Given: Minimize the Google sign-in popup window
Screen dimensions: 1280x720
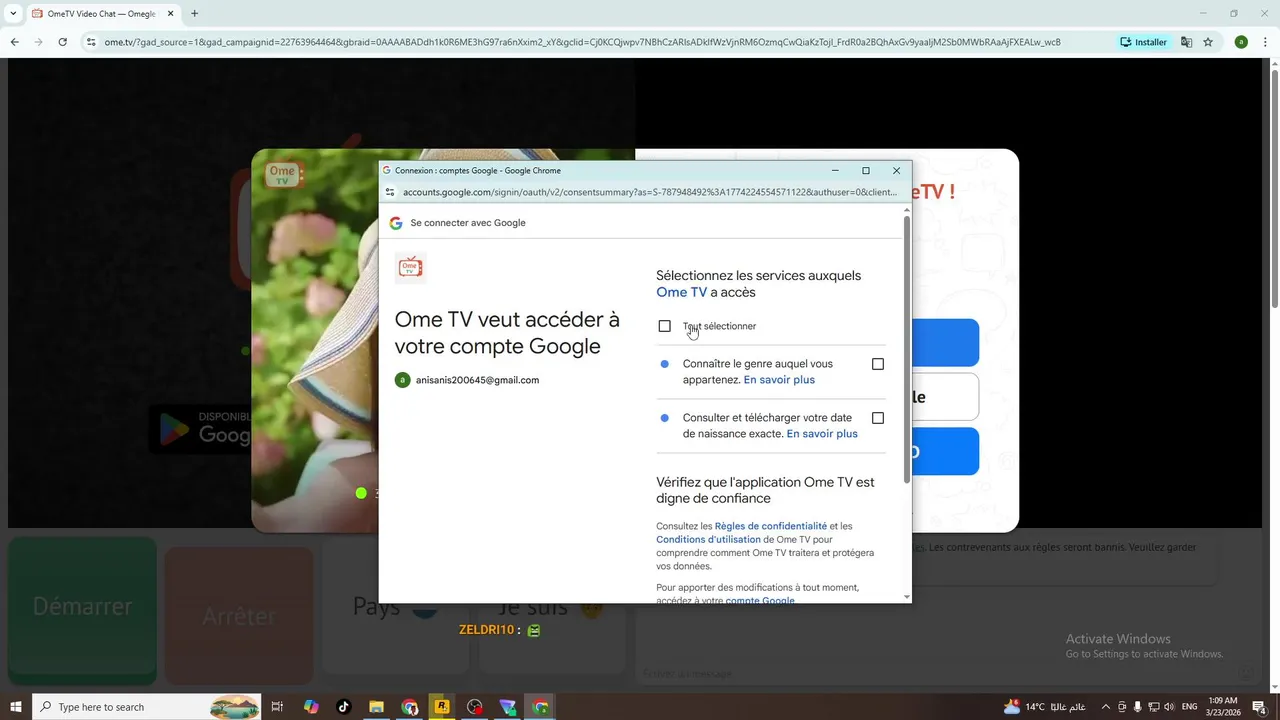Looking at the screenshot, I should [x=835, y=170].
